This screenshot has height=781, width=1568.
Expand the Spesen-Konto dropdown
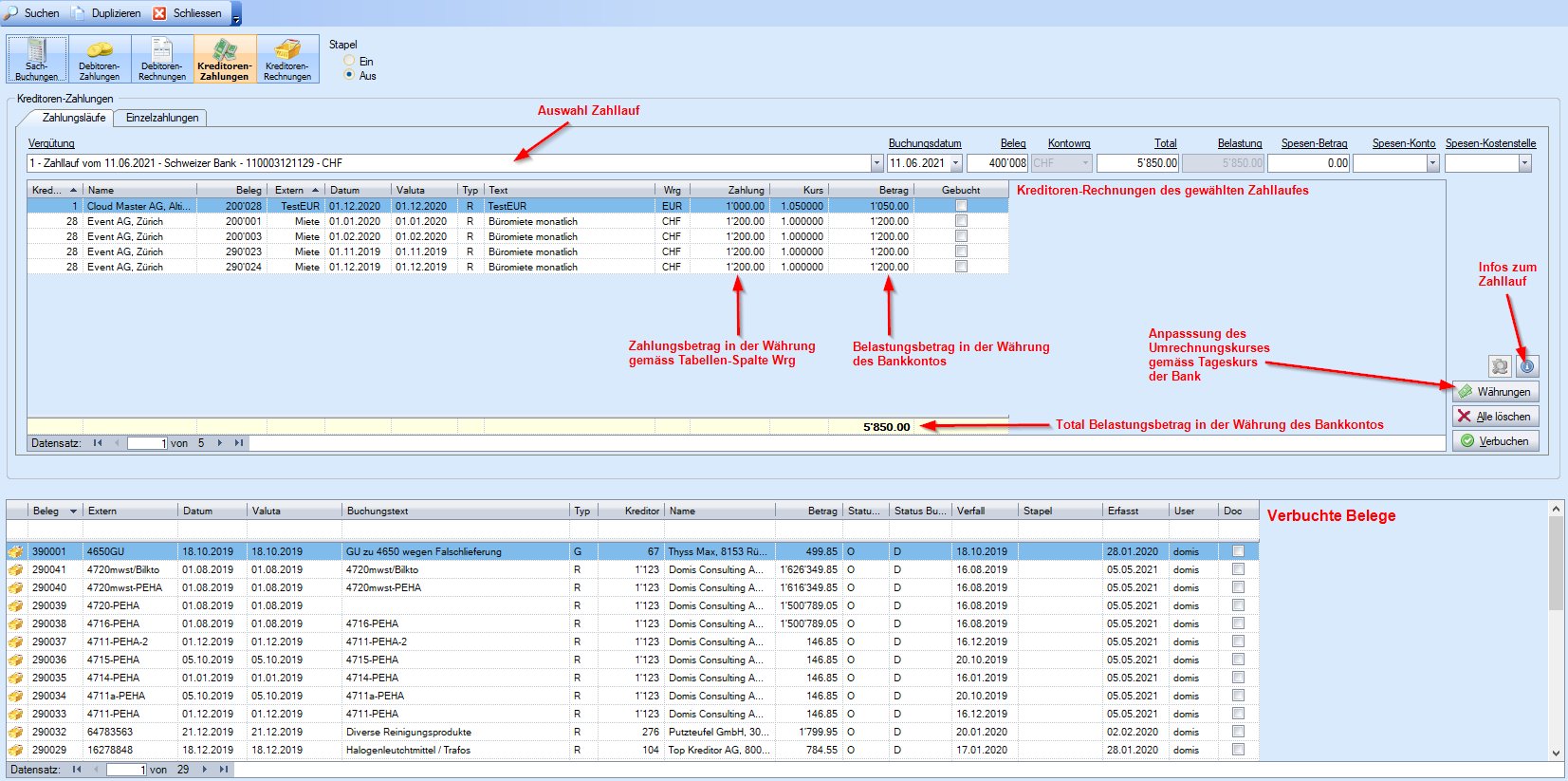tap(1432, 163)
